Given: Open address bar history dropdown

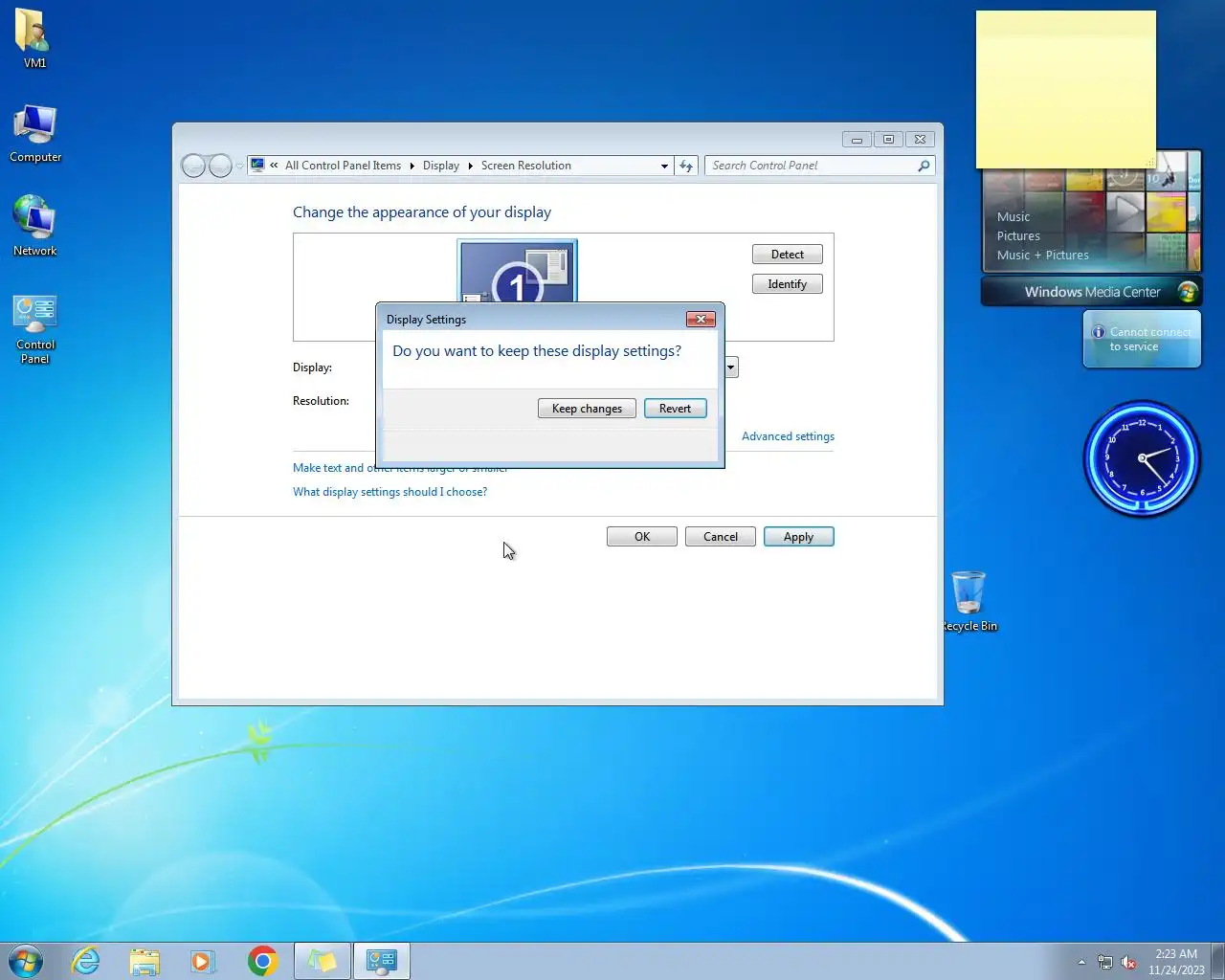Looking at the screenshot, I should click(664, 166).
